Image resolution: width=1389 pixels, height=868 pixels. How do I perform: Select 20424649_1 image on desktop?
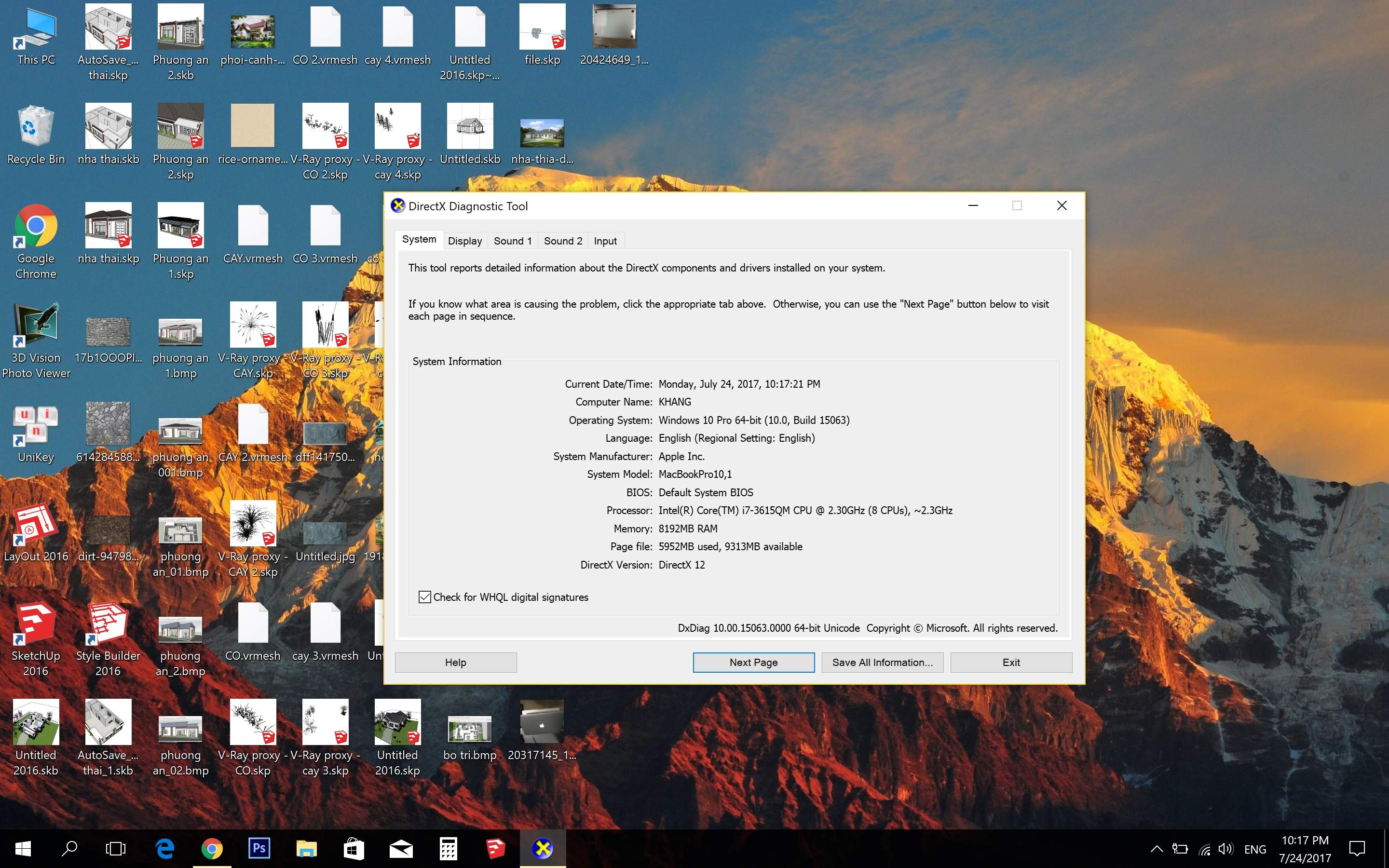click(x=614, y=36)
